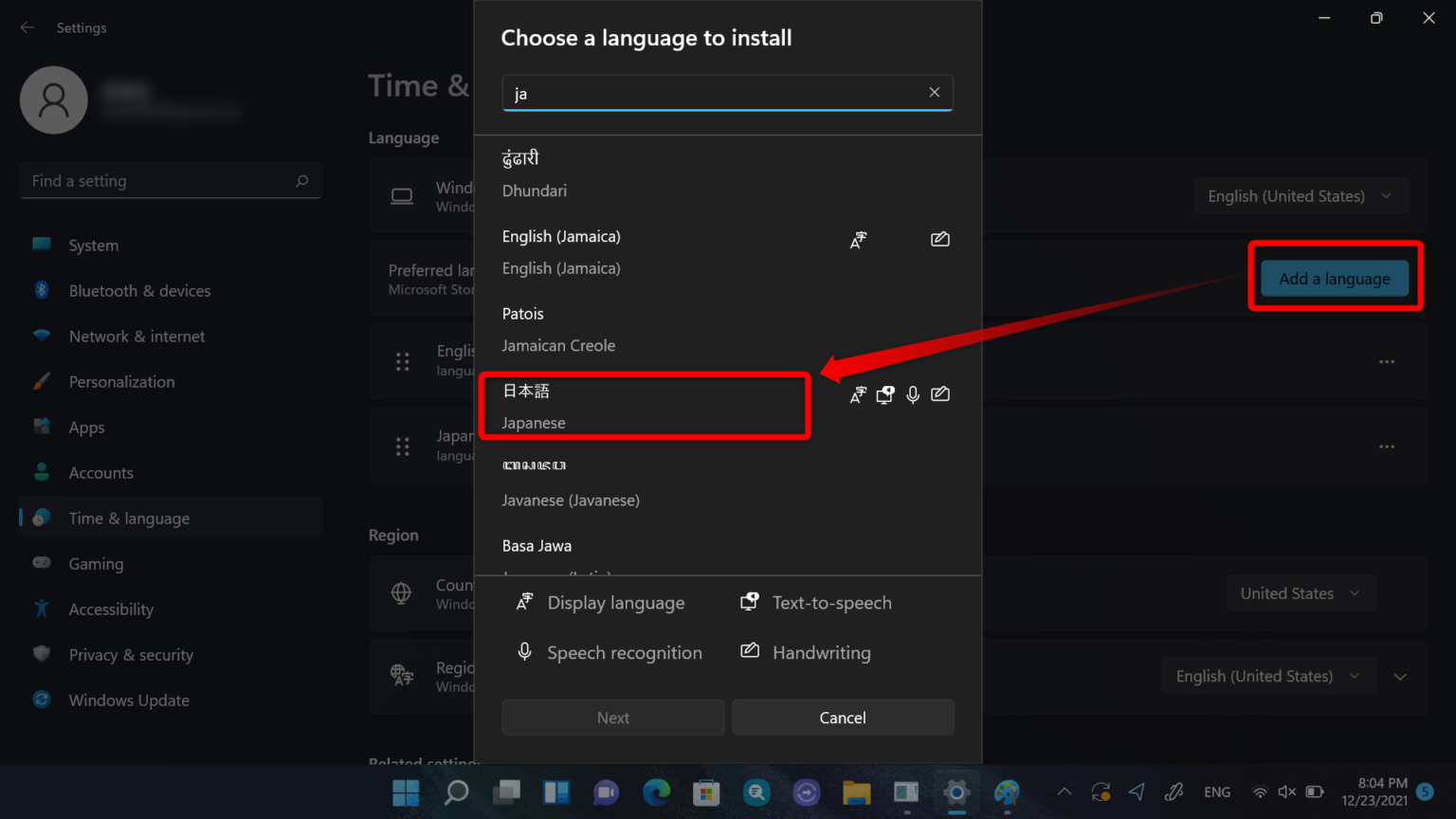The height and width of the screenshot is (819, 1456).
Task: Open more options for the English language row
Action: pos(1387,361)
